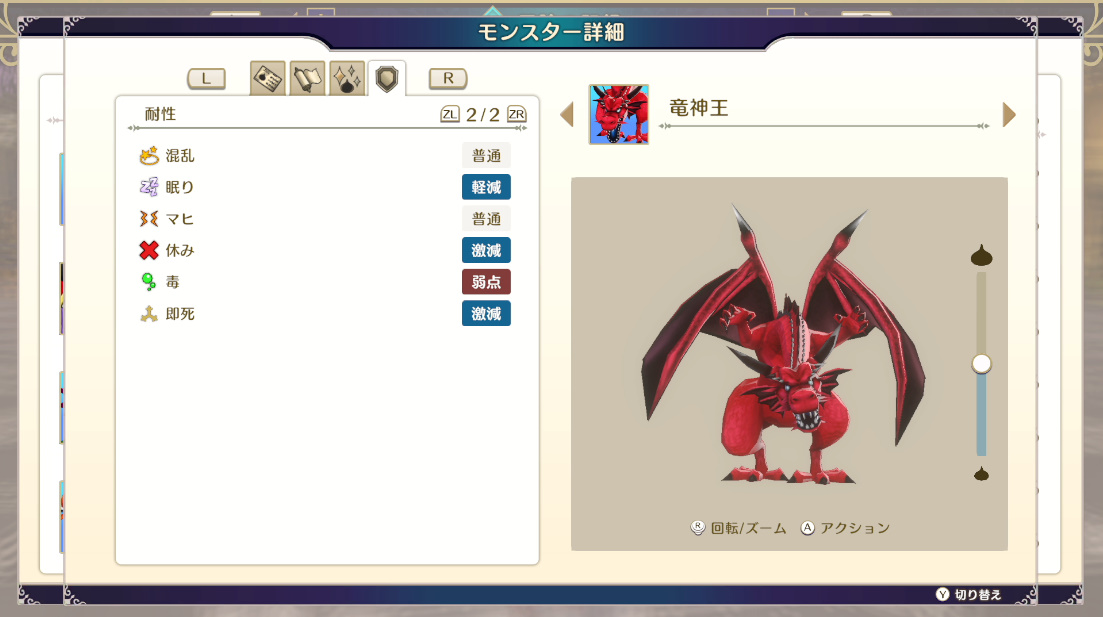Image resolution: width=1103 pixels, height=617 pixels.
Task: Click the paralysis (マヒ) status icon
Action: point(148,219)
